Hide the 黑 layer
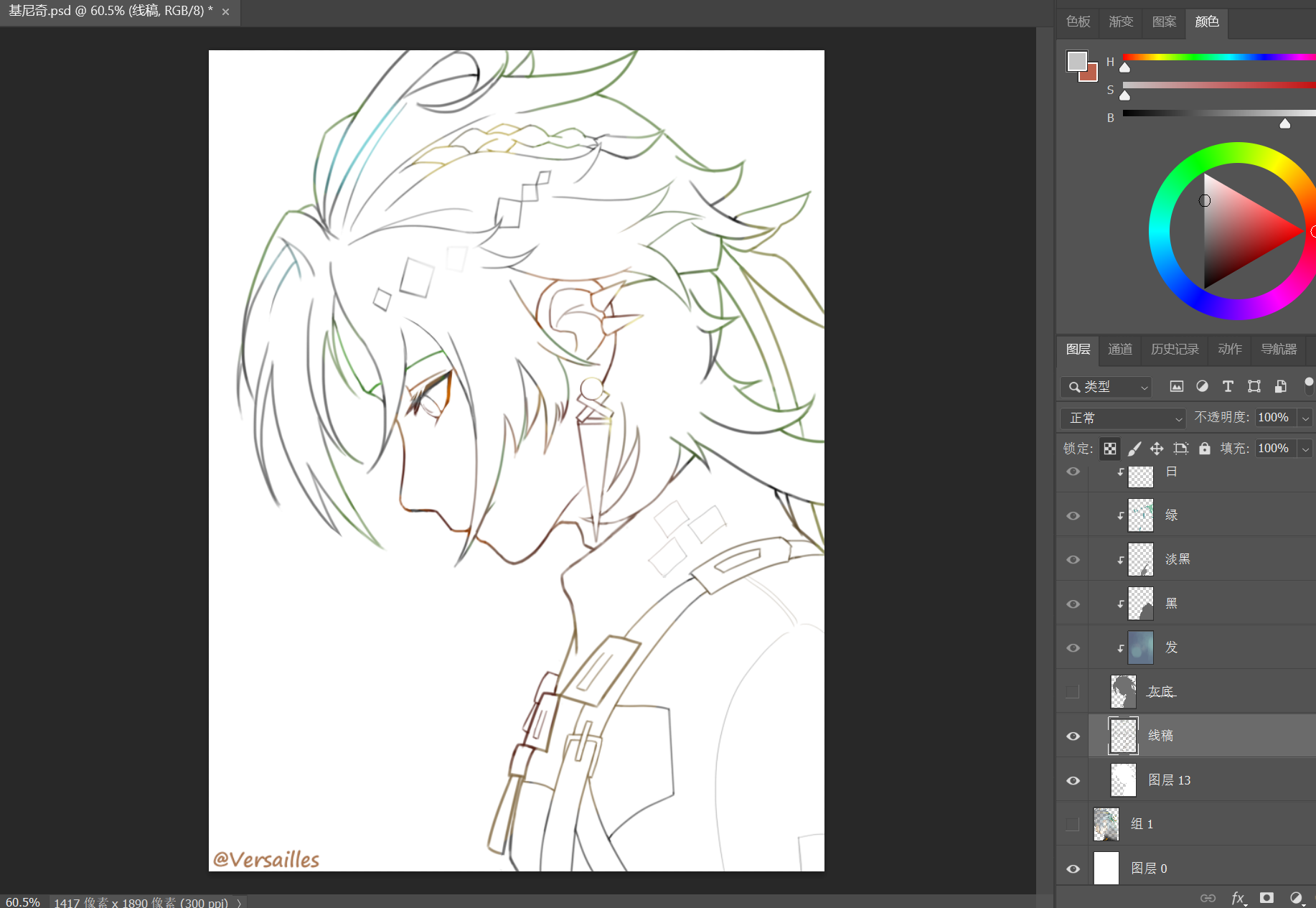 (x=1073, y=604)
